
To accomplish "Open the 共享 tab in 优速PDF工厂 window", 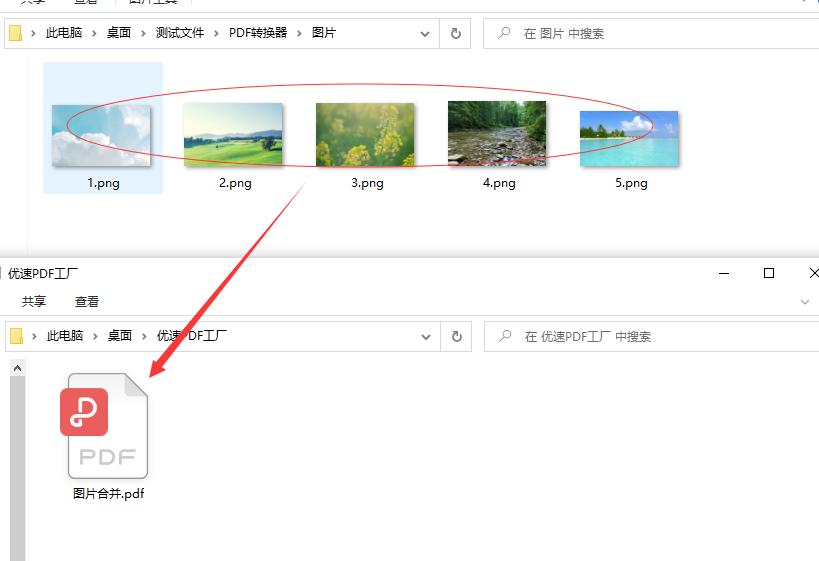I will point(34,301).
